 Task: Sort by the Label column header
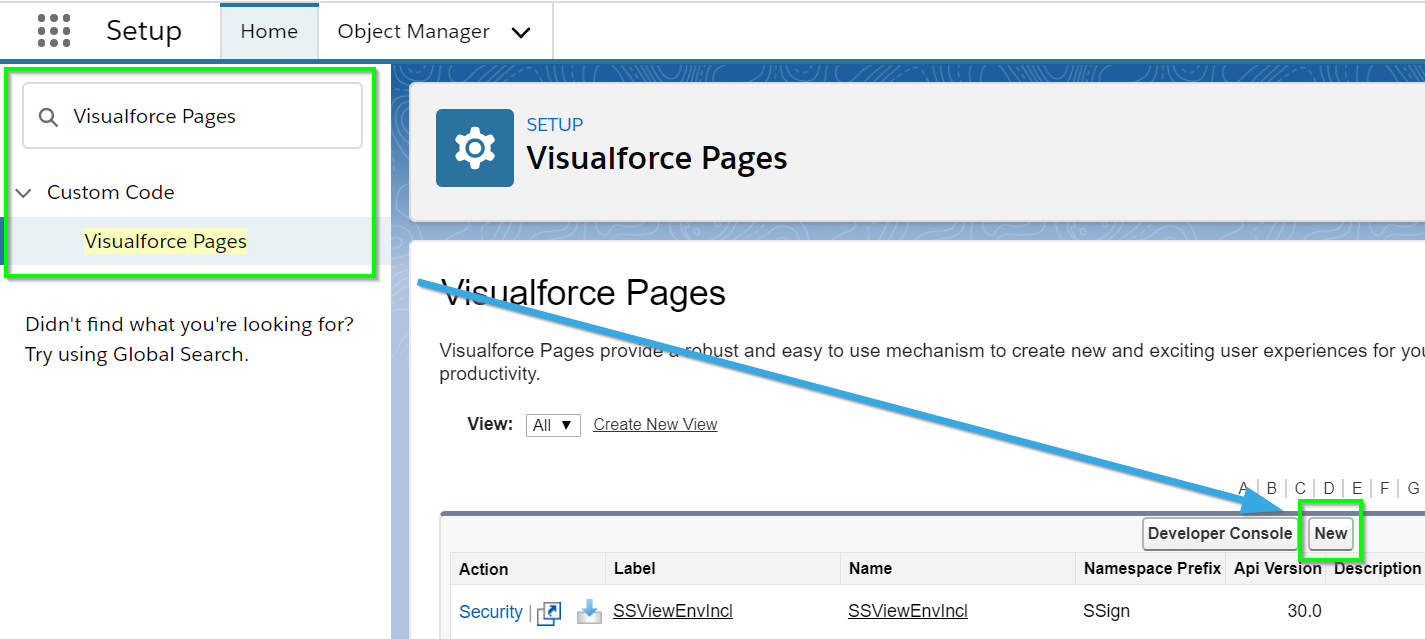635,568
